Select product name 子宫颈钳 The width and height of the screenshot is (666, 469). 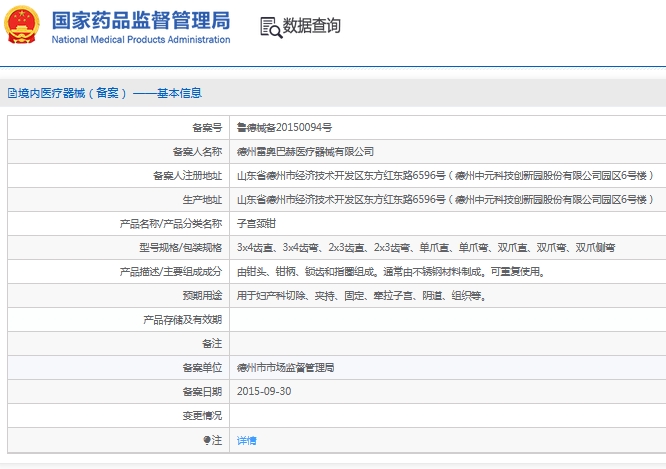(256, 223)
